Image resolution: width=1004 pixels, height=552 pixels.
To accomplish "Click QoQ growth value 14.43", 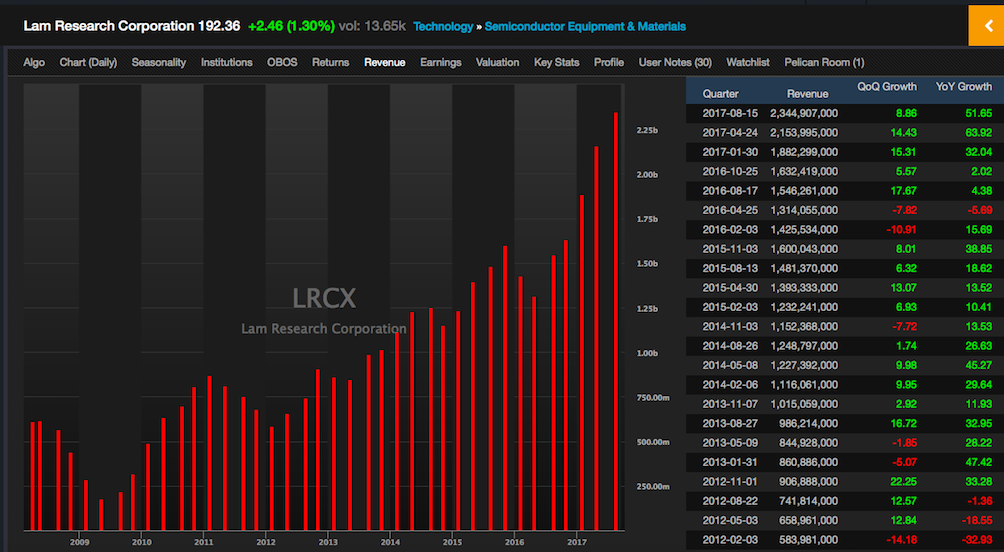I will (x=903, y=133).
